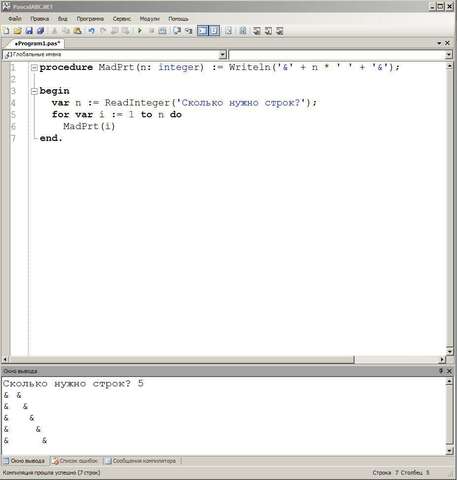Switch to the compiler messages tab
The height and width of the screenshot is (480, 457).
140,461
